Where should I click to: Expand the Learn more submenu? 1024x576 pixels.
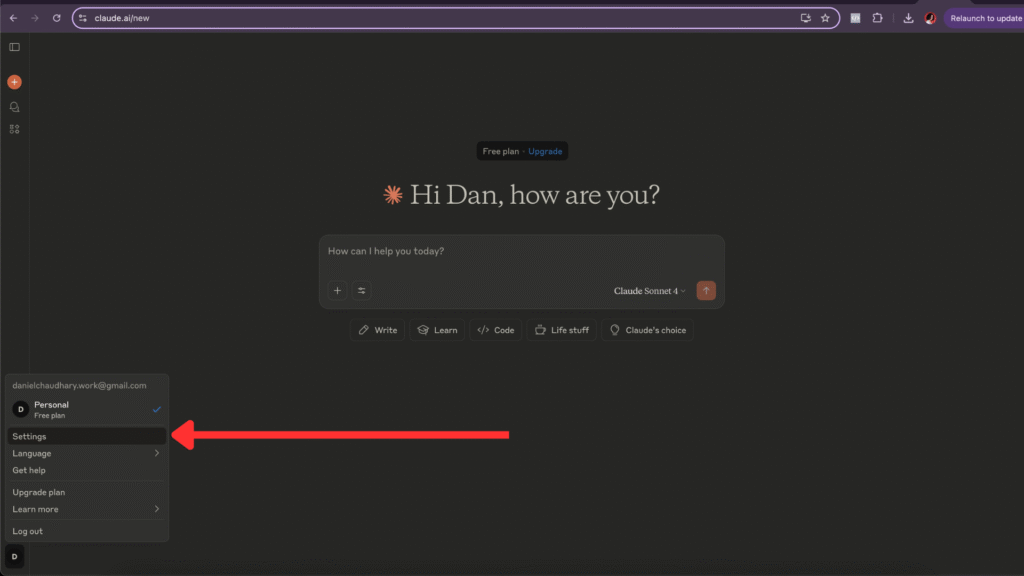pos(86,509)
